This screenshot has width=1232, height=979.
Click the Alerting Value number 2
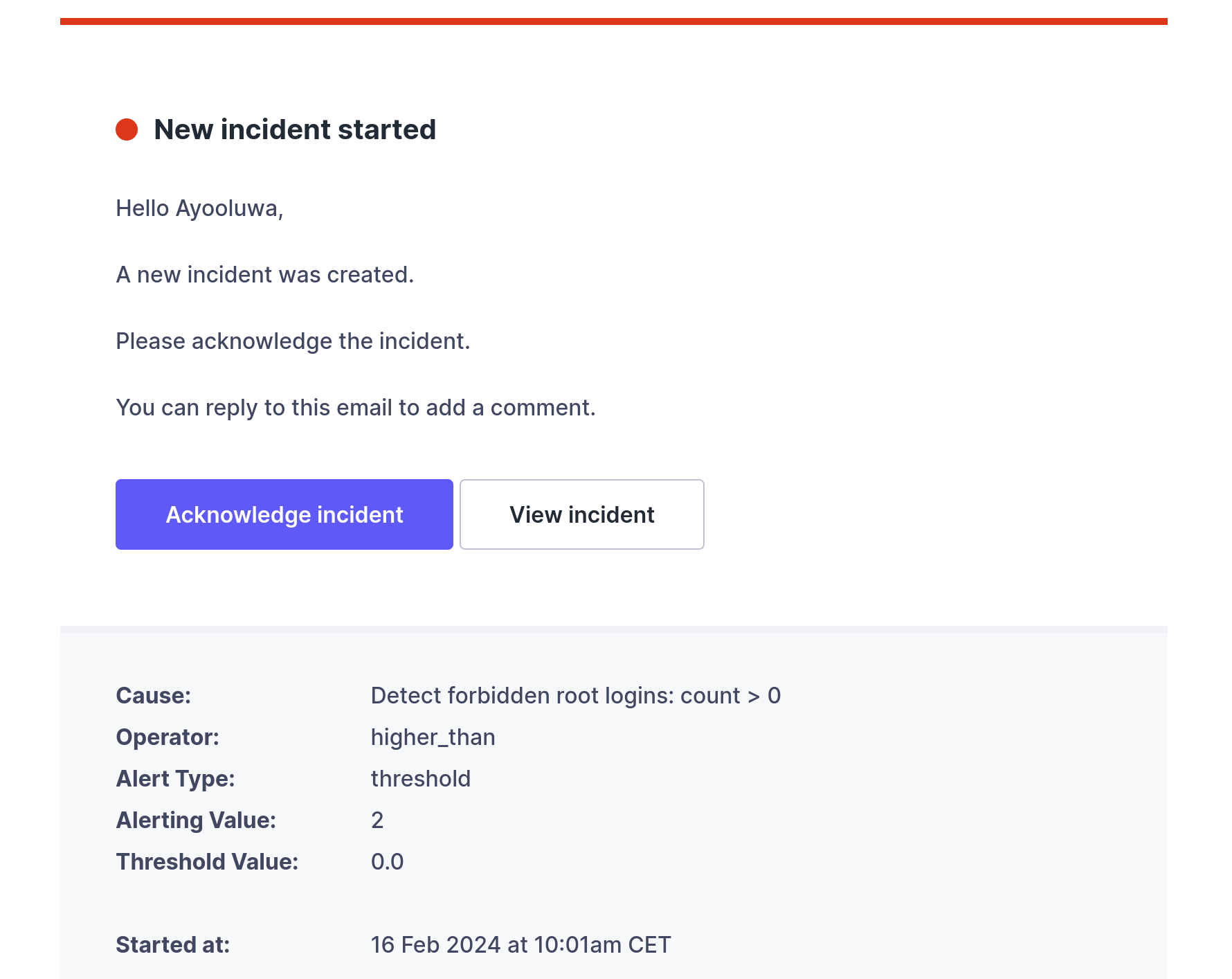pyautogui.click(x=377, y=820)
